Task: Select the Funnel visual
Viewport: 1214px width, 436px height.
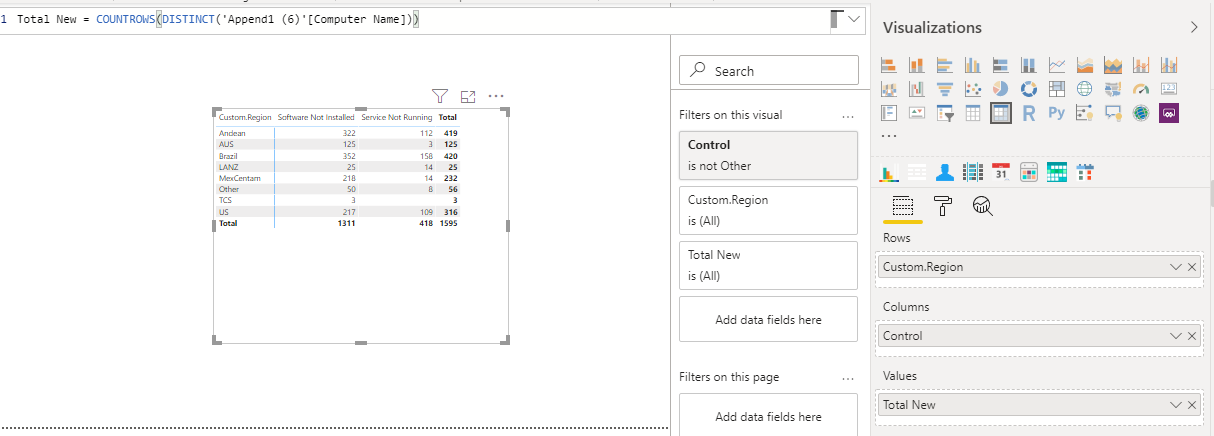Action: click(944, 89)
